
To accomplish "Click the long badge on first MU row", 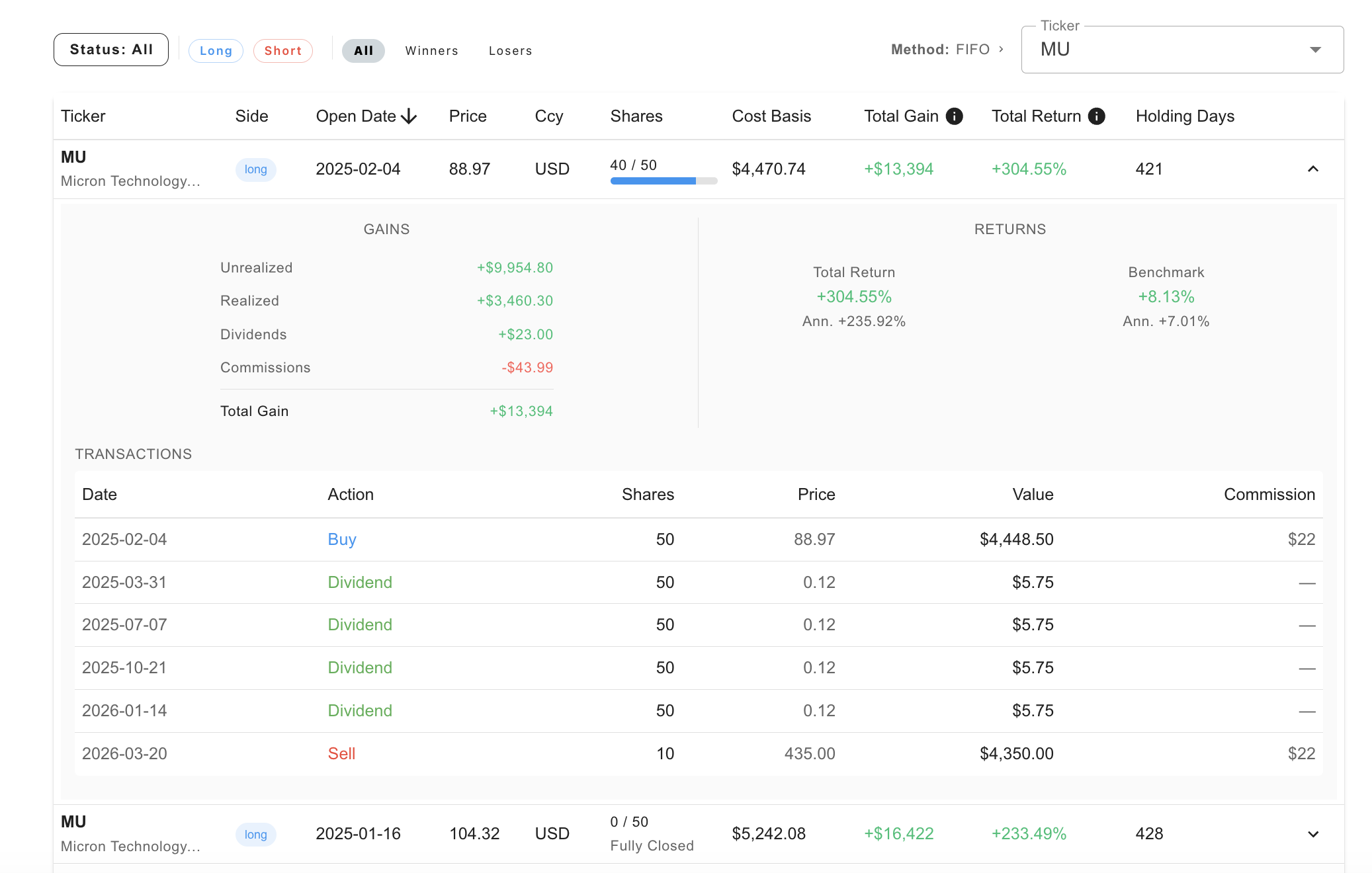I will click(x=255, y=169).
